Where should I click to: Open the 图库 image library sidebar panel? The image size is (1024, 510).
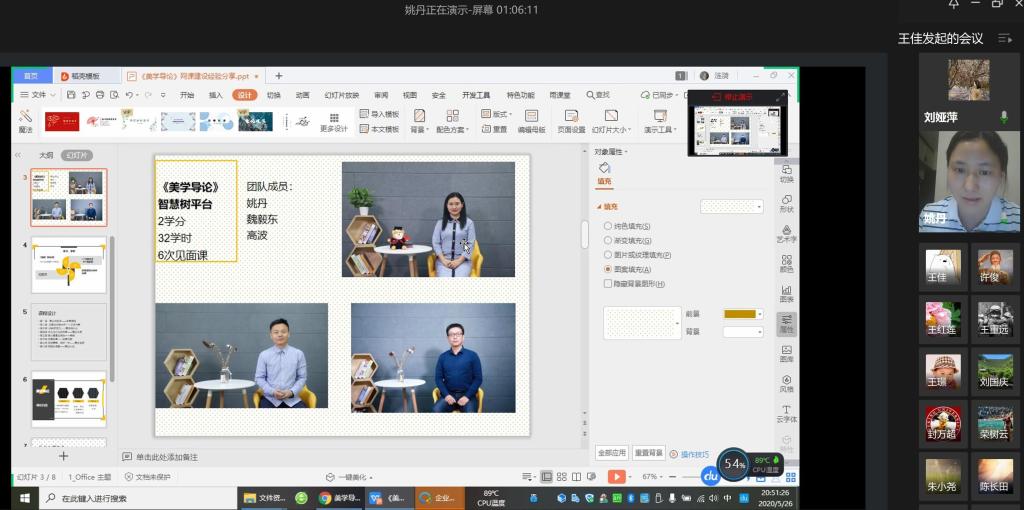[787, 352]
